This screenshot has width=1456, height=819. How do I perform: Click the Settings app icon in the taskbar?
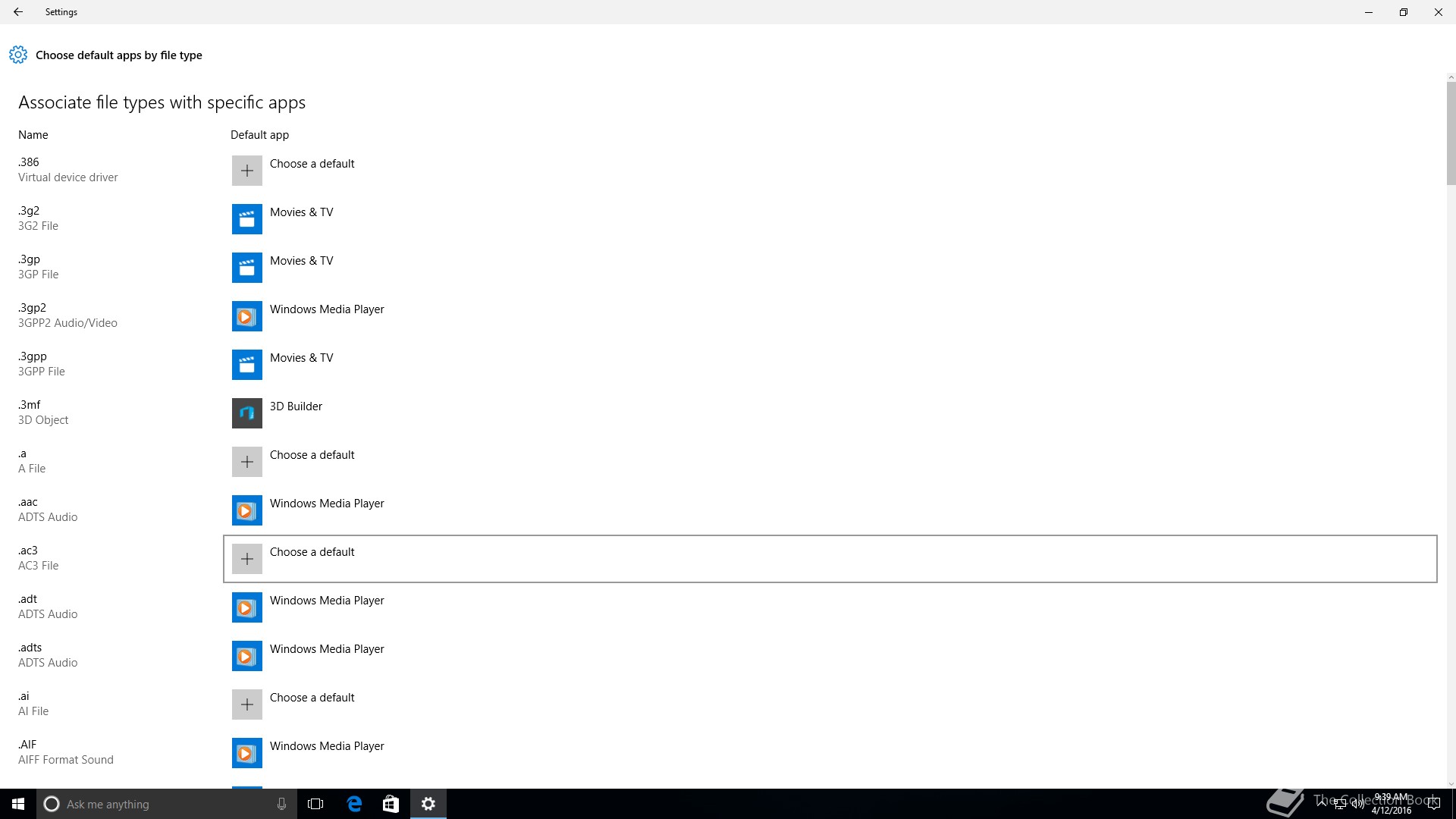[x=428, y=804]
